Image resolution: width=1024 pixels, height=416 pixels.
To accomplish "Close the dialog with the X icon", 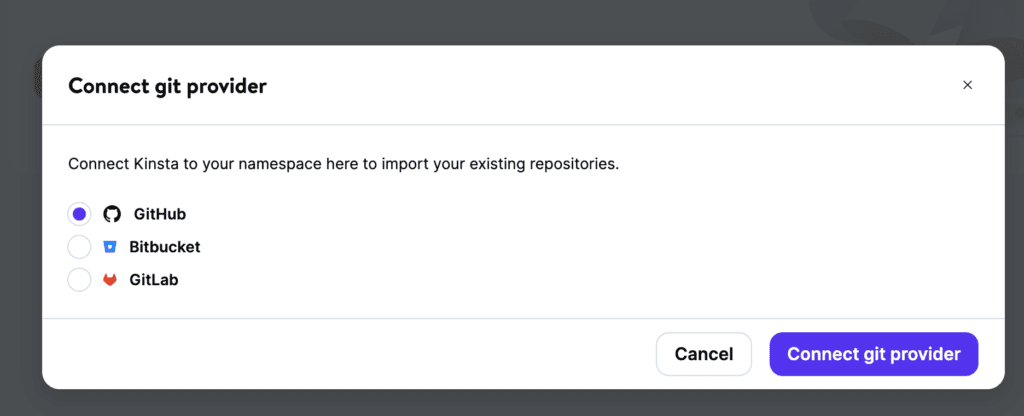I will [x=967, y=85].
